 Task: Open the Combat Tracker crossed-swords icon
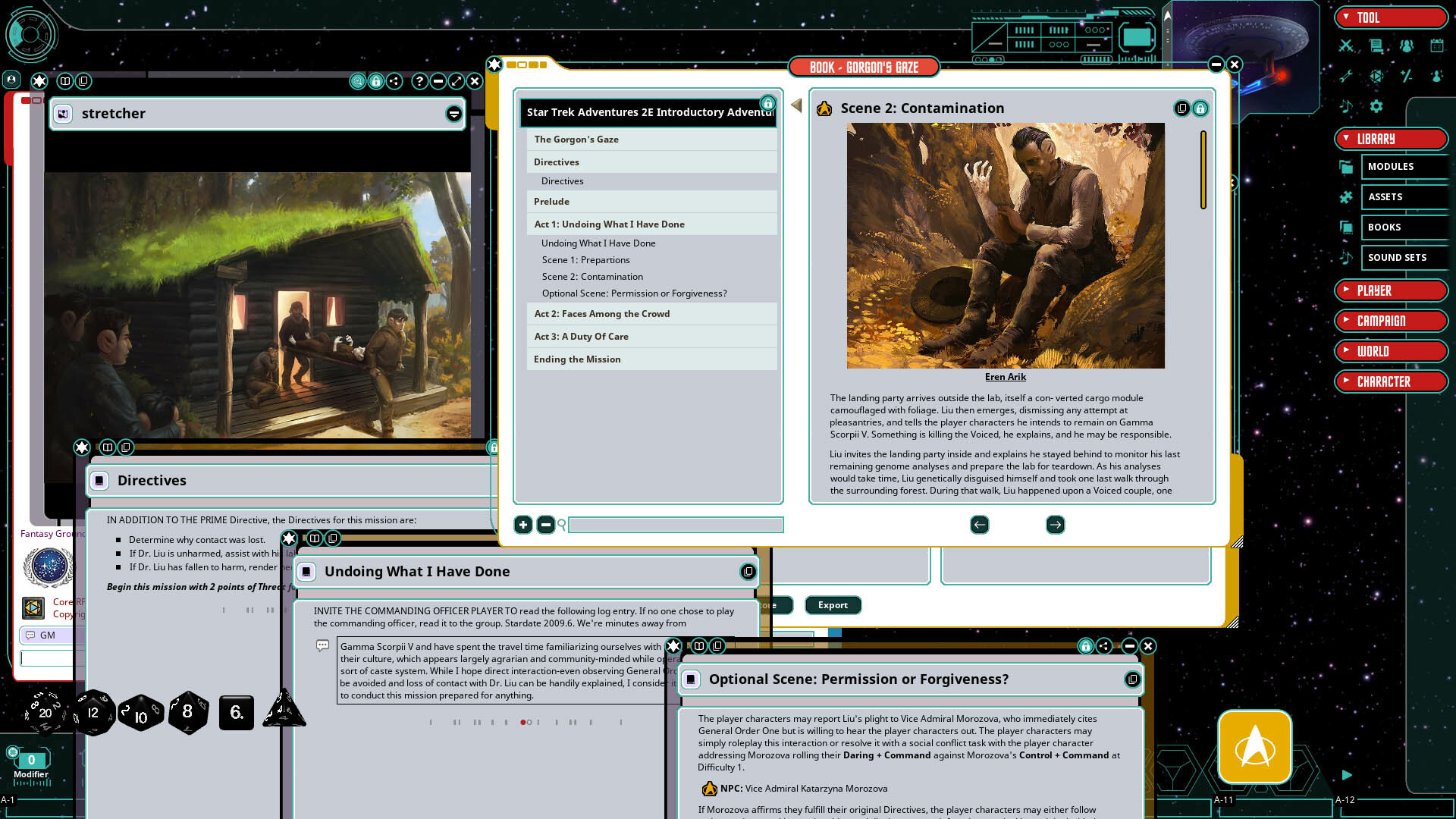[x=1345, y=46]
